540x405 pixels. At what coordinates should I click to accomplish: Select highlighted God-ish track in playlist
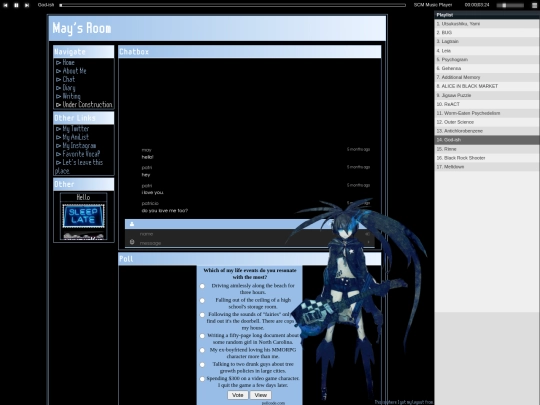point(487,140)
